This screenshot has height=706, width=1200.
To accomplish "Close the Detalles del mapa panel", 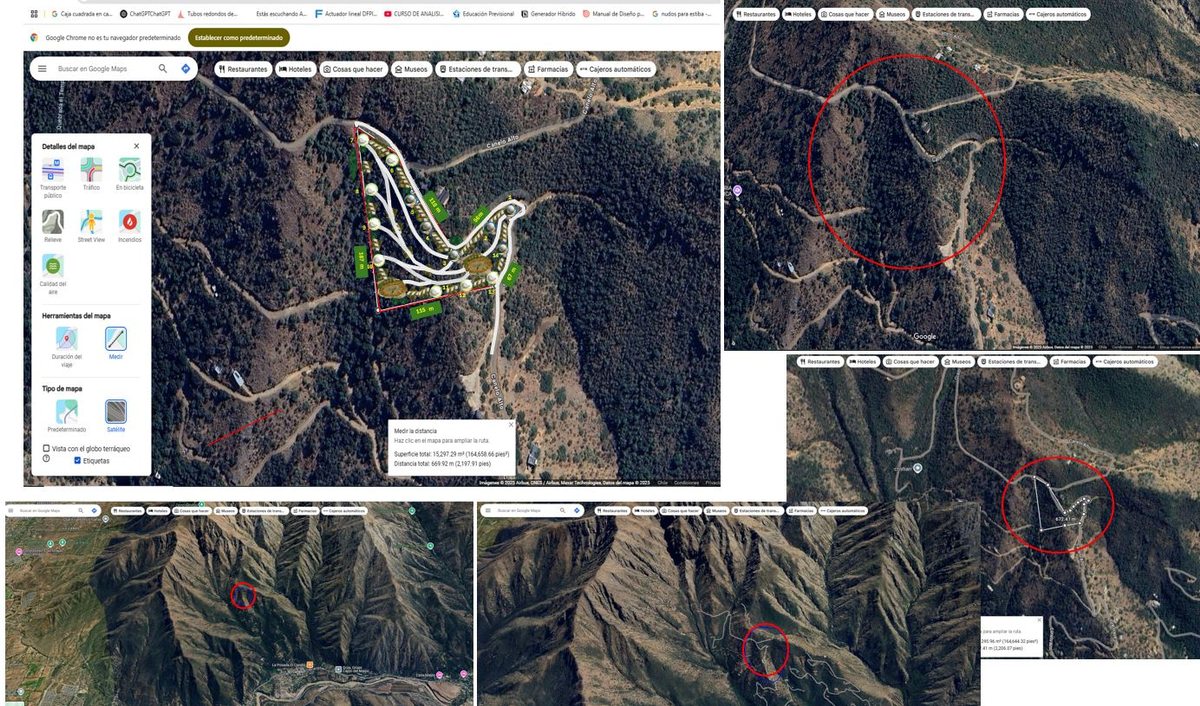I will [137, 146].
